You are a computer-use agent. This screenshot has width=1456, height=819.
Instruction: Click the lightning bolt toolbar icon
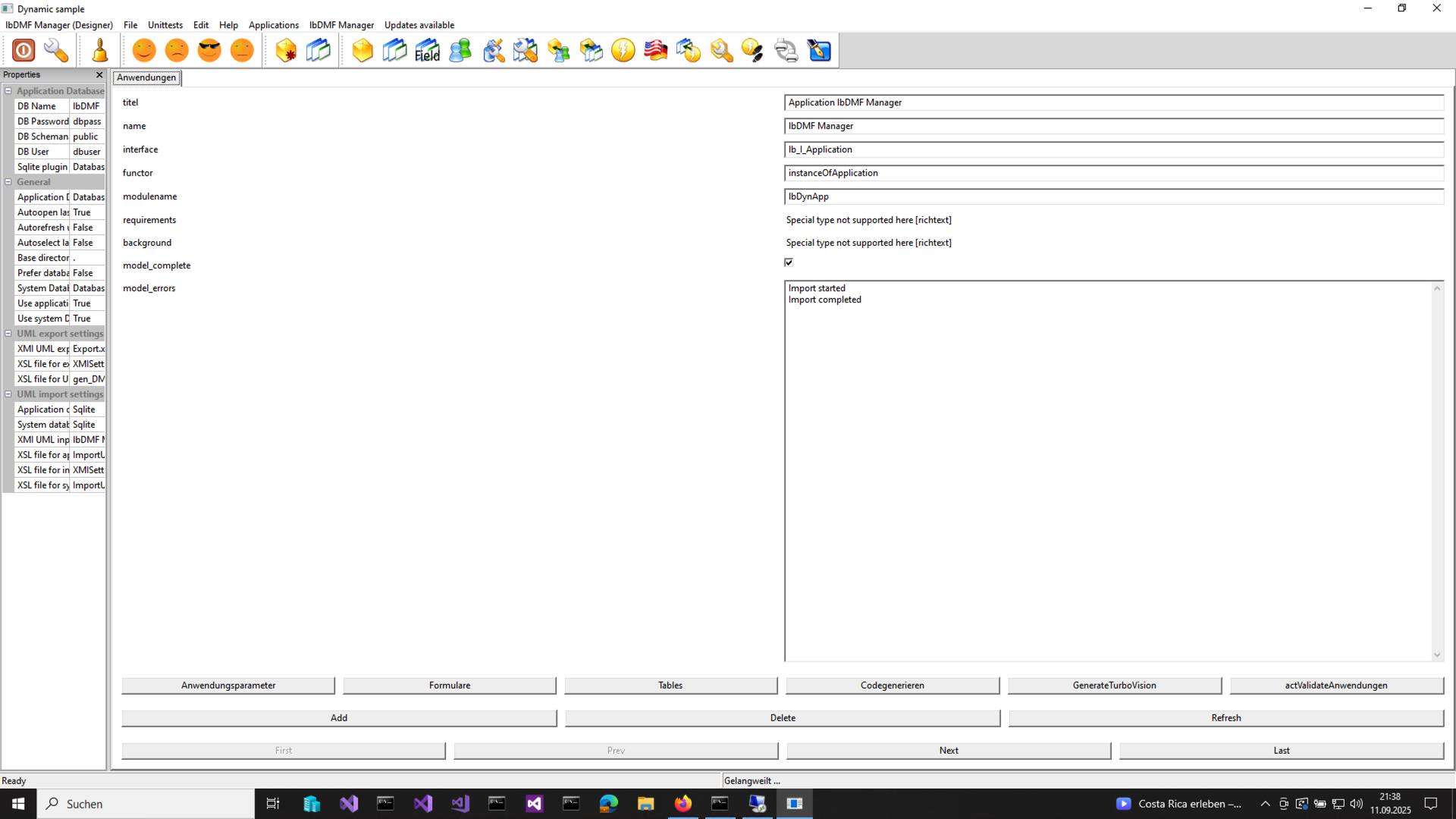pos(623,50)
